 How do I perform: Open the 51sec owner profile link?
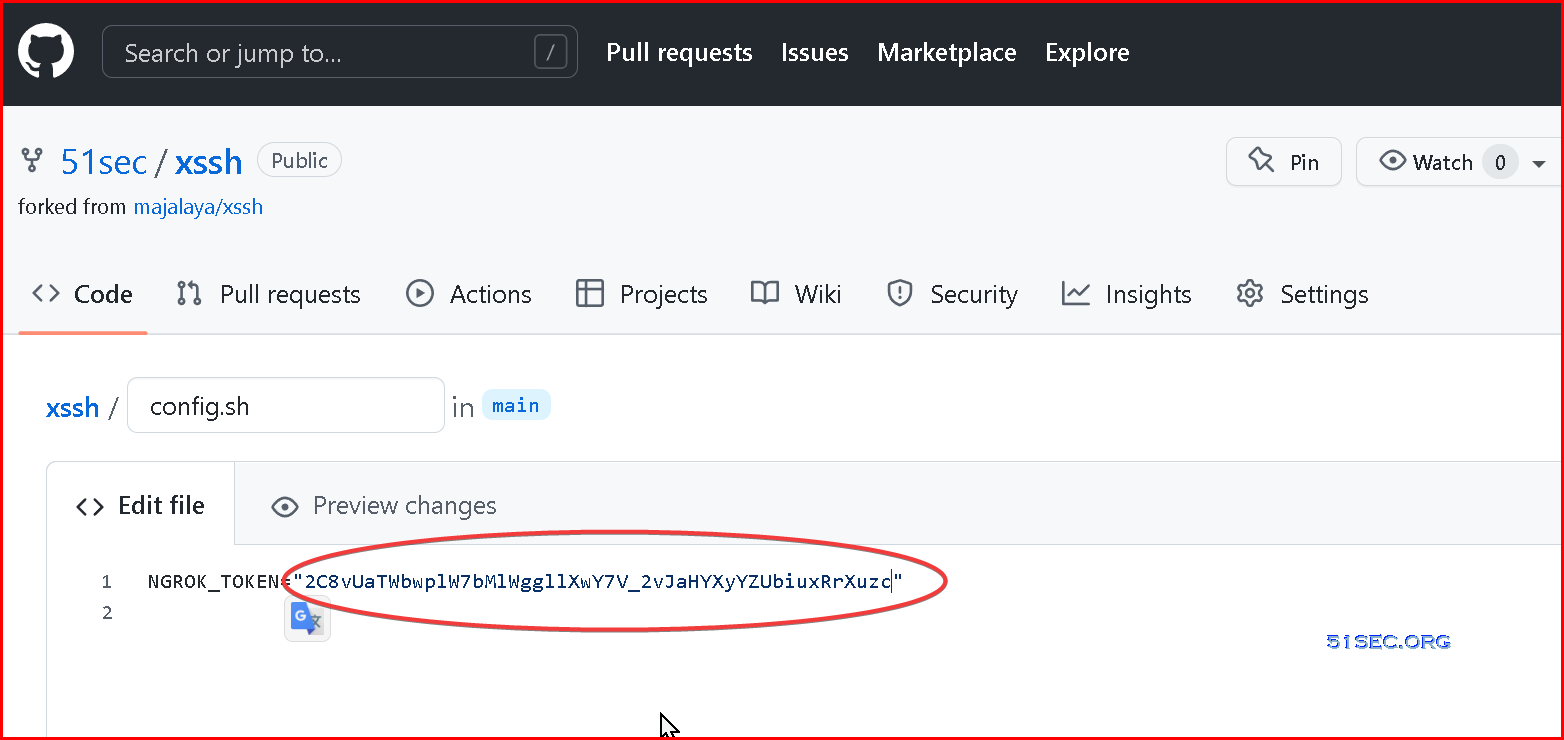pos(104,162)
